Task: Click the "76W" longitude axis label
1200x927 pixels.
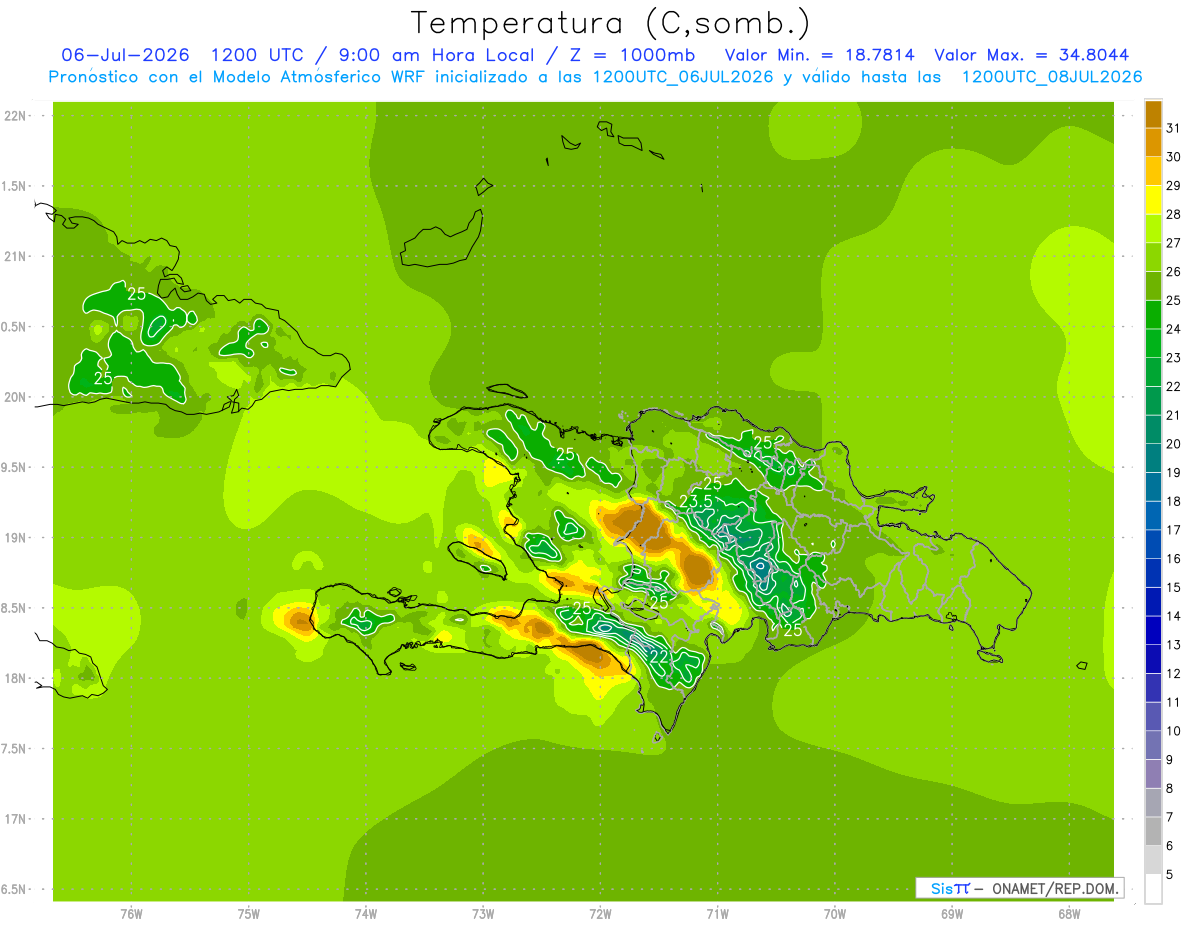Action: [x=131, y=914]
